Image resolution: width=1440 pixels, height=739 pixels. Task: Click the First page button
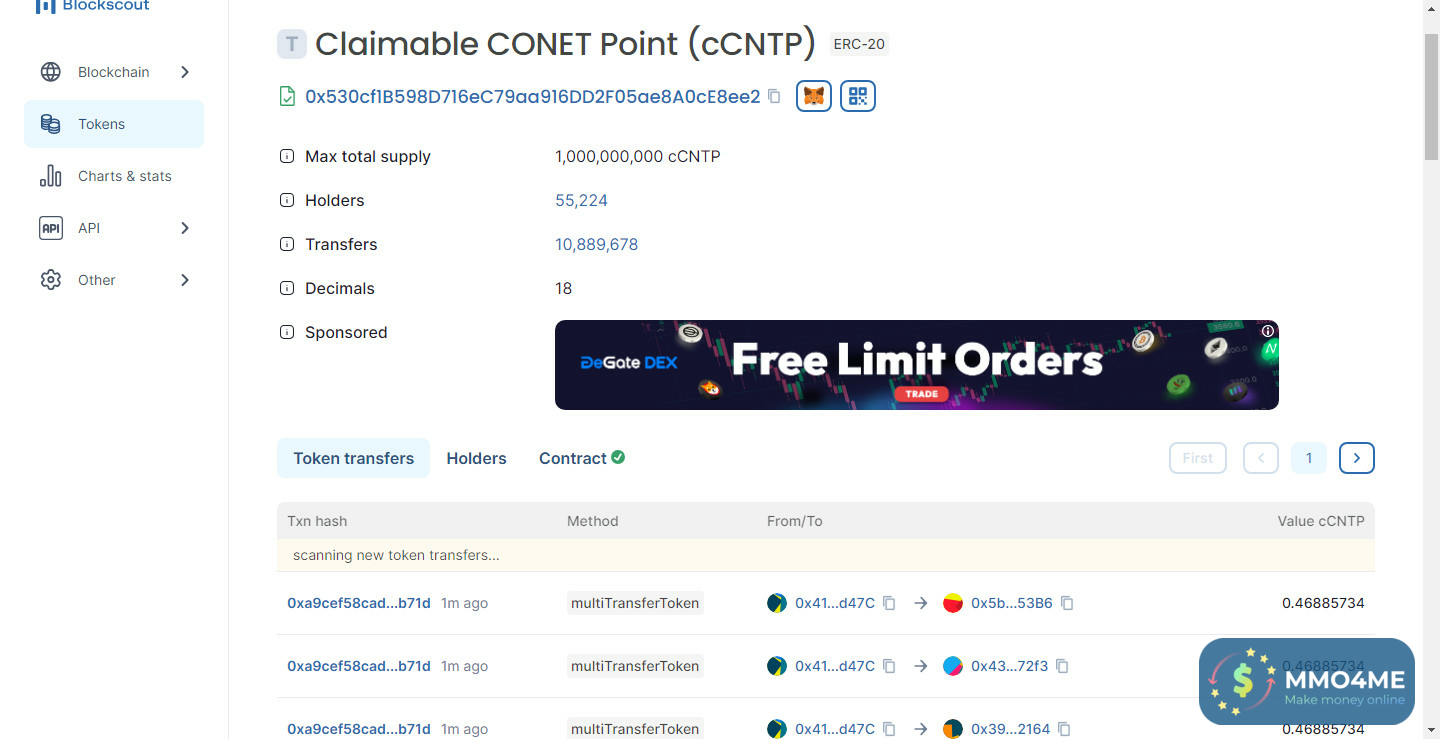[1198, 458]
